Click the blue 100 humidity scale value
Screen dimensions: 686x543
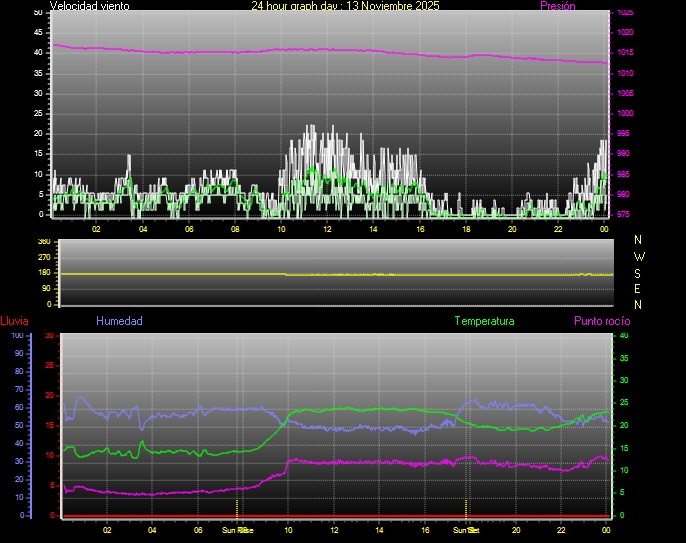pyautogui.click(x=17, y=336)
